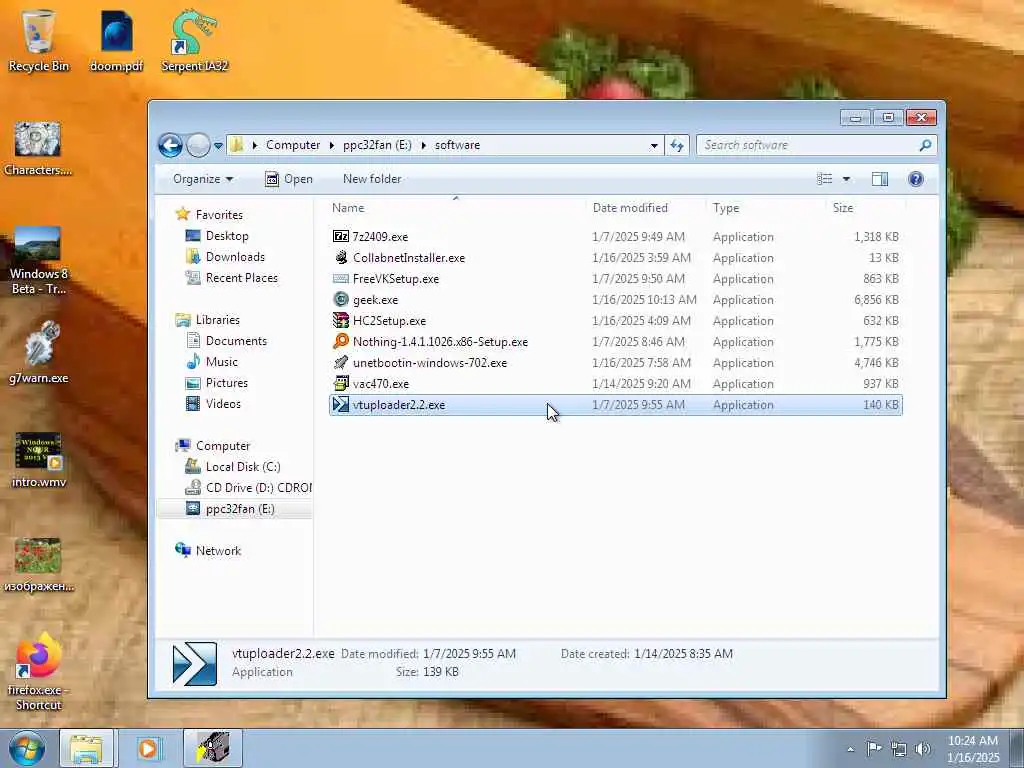
Task: Click the network tray icon
Action: click(899, 748)
